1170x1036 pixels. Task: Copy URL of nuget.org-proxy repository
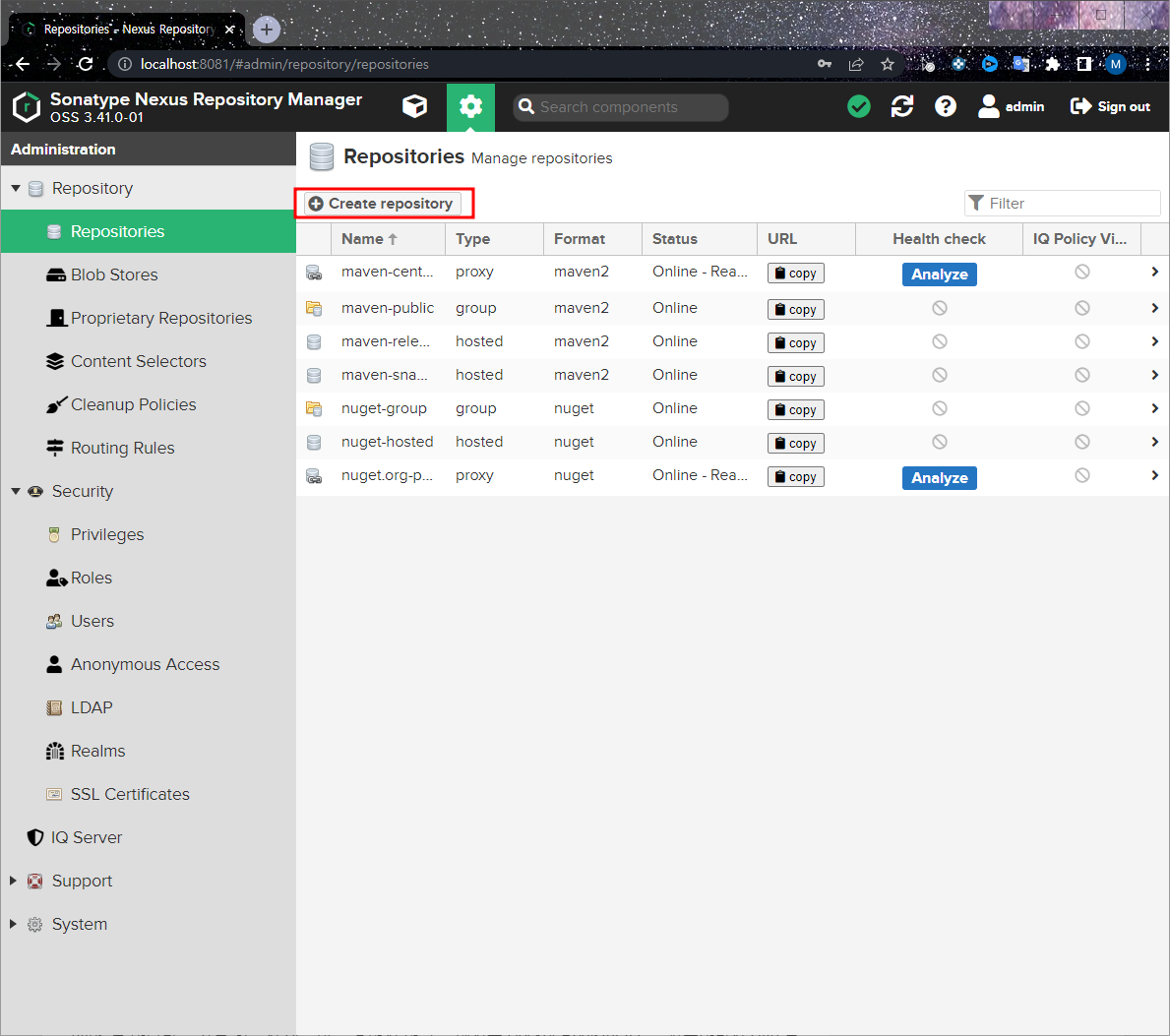pyautogui.click(x=795, y=477)
